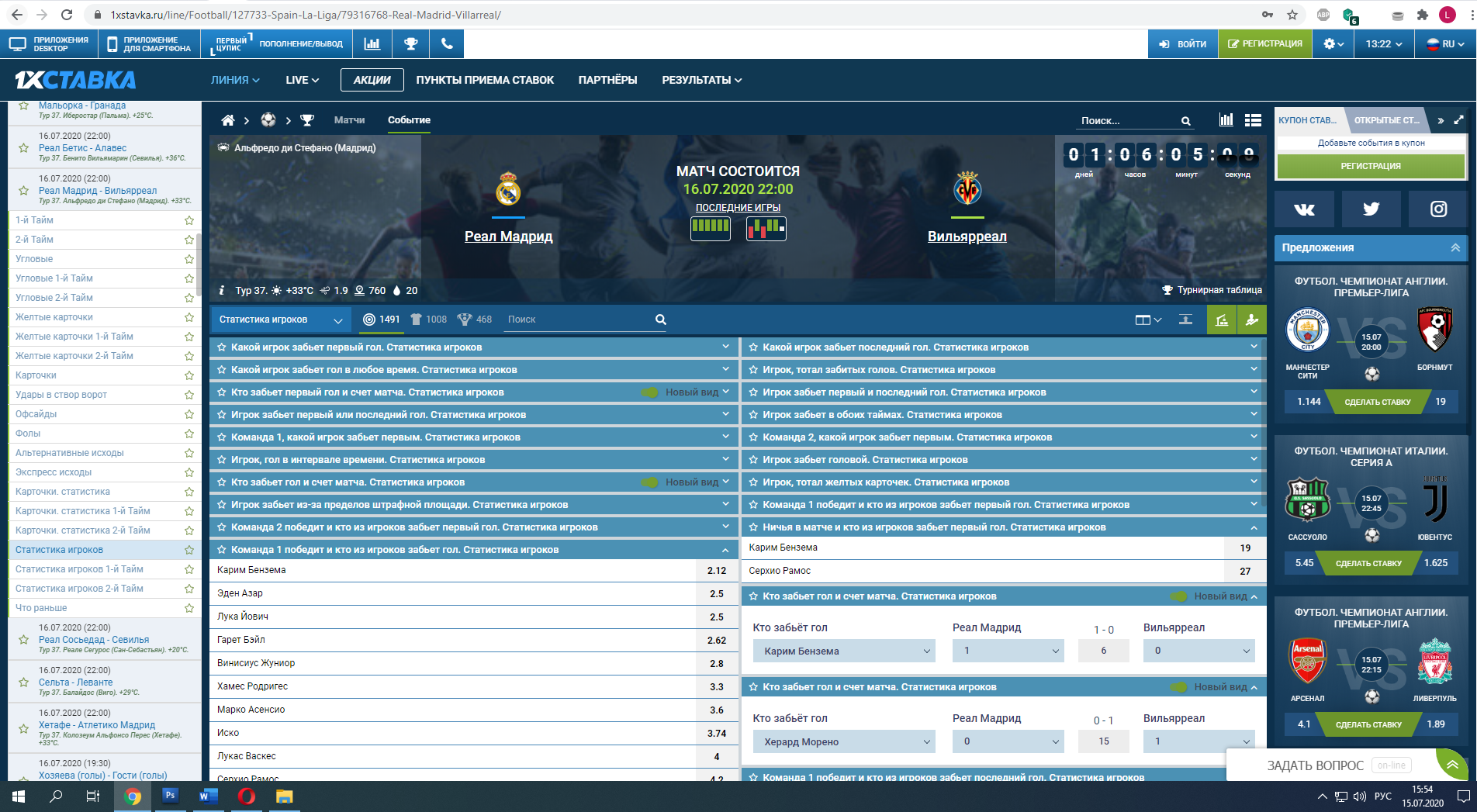Add Угловые market to favorites star
1477x812 pixels.
pos(189,259)
